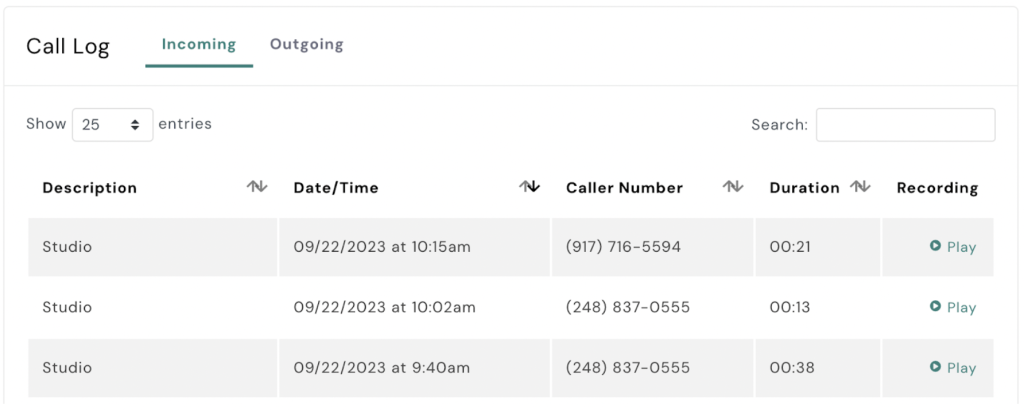1024x413 pixels.
Task: Click the Duration column header
Action: (x=804, y=188)
